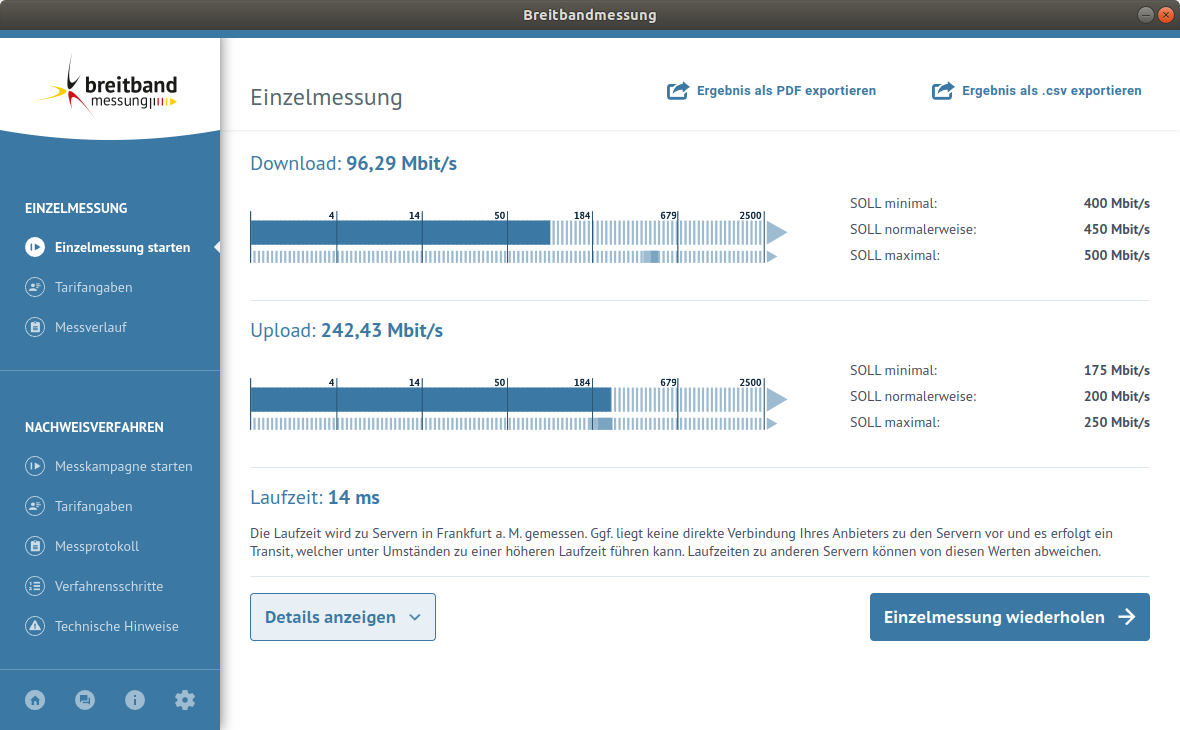The image size is (1180, 730).
Task: Click the Upload 242,43 Mbit/s heading
Action: (346, 330)
